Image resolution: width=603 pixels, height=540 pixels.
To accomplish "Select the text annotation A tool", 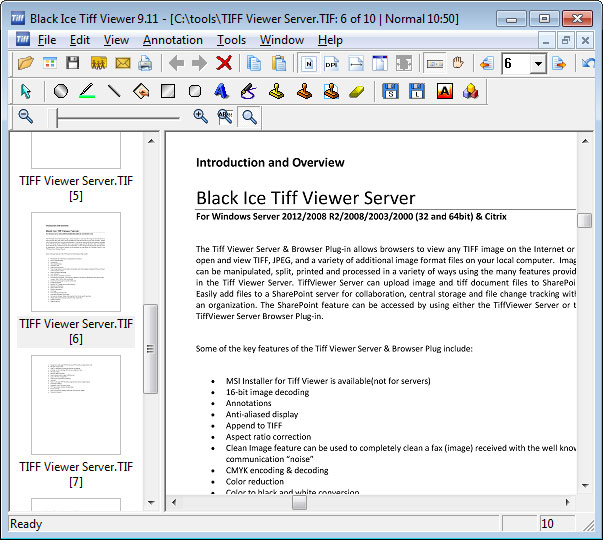I will pyautogui.click(x=221, y=91).
